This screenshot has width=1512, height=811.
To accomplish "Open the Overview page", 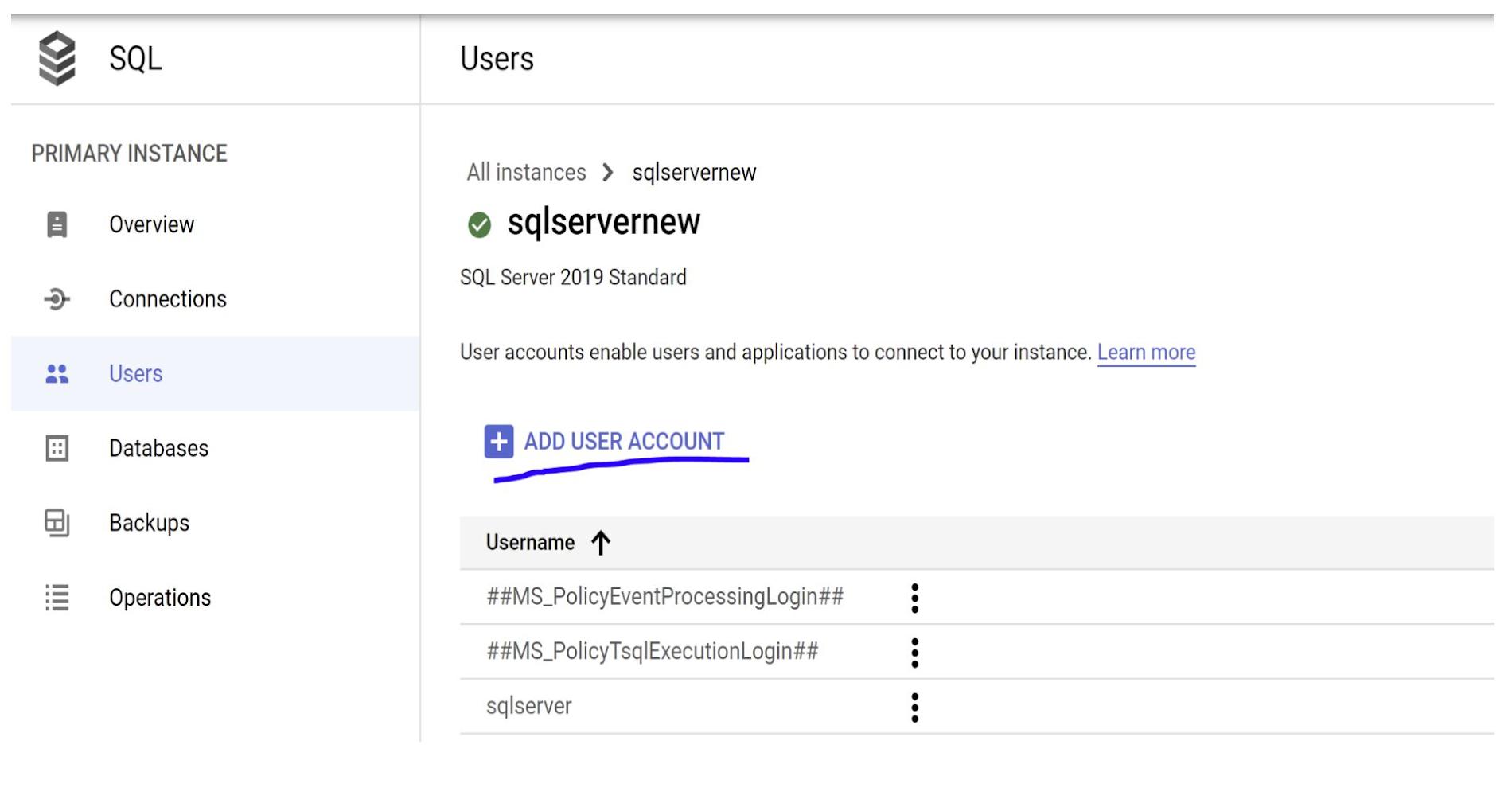I will point(151,224).
